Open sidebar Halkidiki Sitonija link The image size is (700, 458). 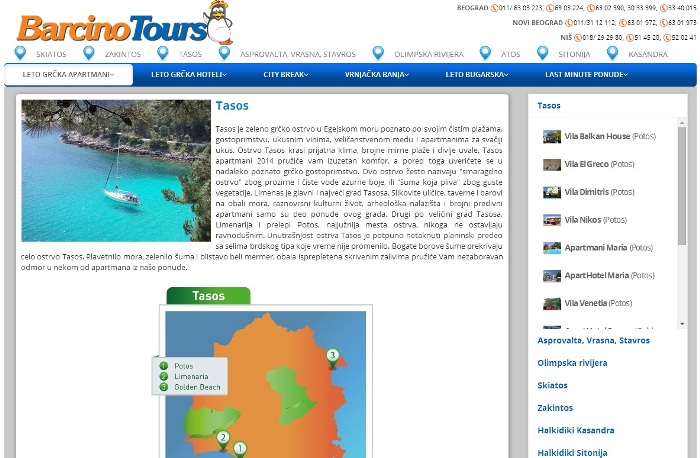coord(572,453)
